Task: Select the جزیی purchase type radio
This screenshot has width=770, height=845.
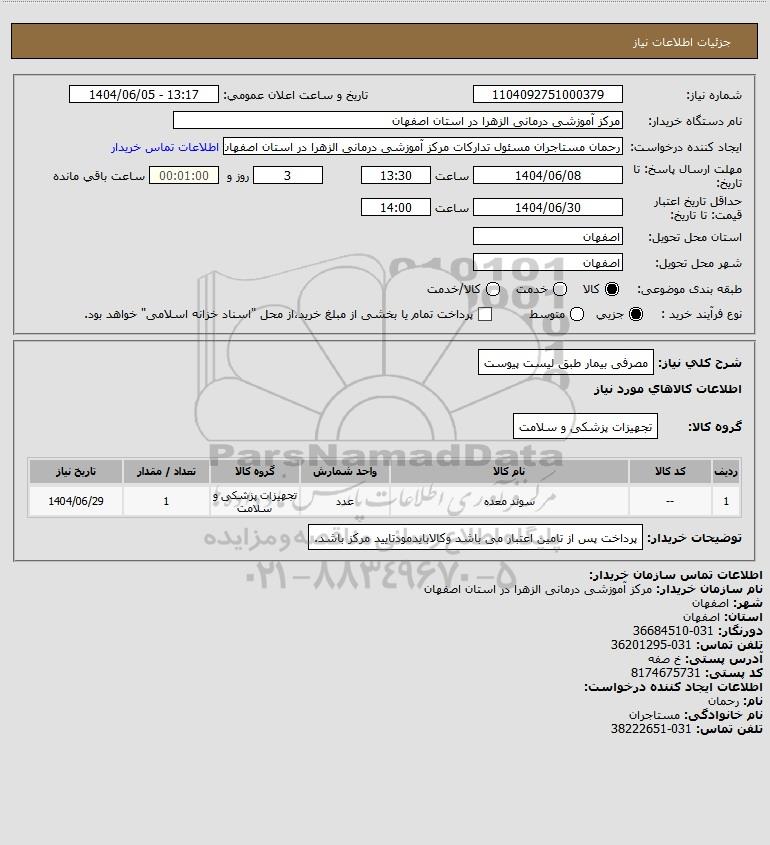Action: tap(636, 314)
